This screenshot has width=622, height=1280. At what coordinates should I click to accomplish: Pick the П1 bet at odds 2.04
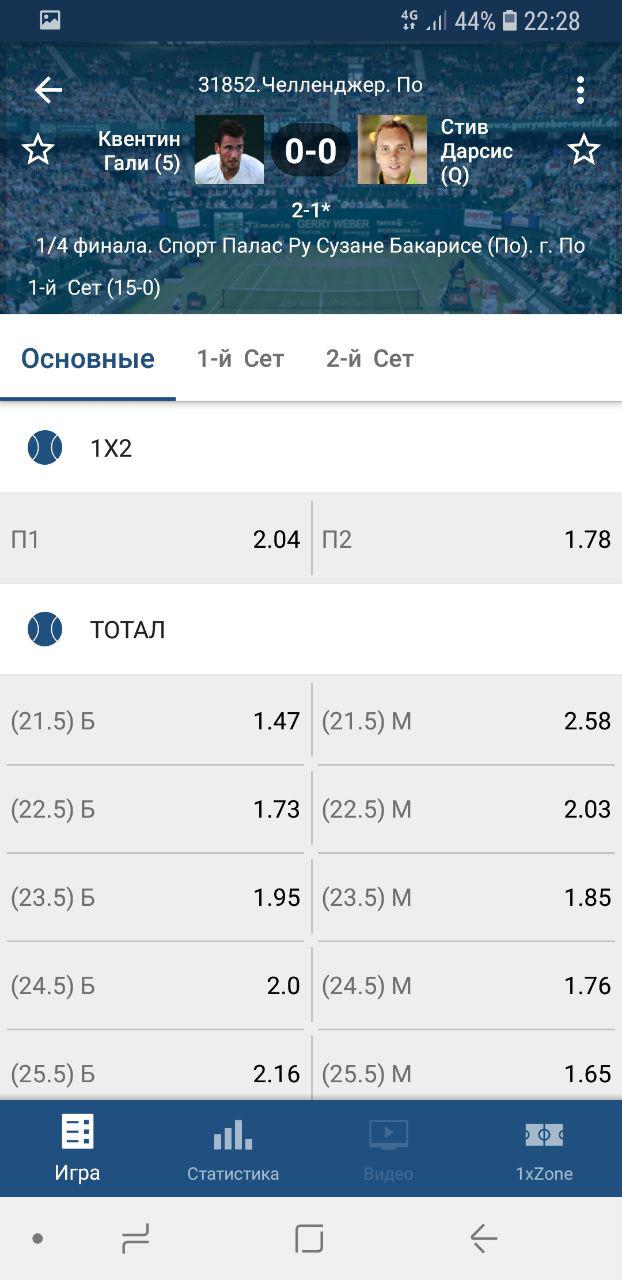(156, 540)
